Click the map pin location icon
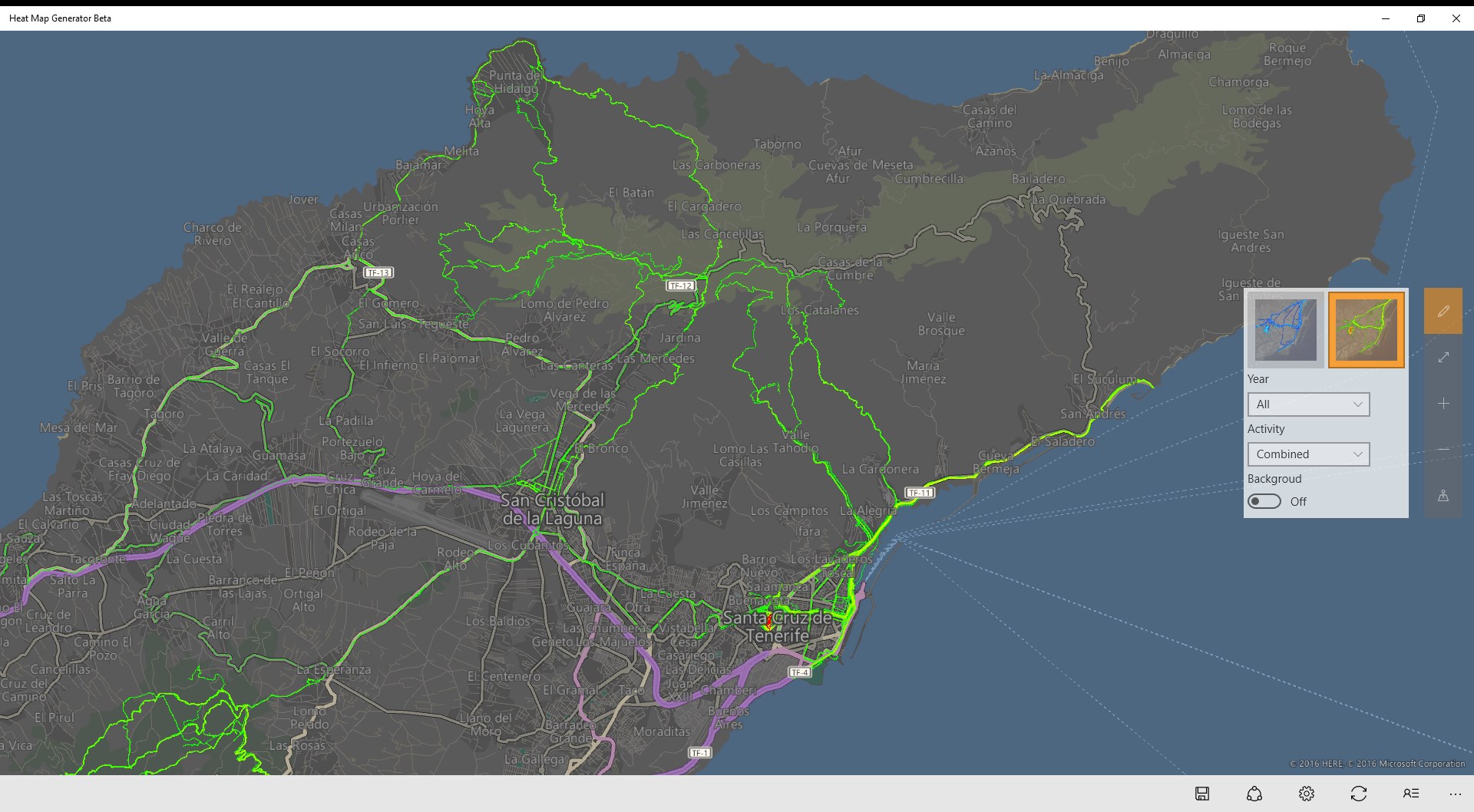 [x=1443, y=496]
